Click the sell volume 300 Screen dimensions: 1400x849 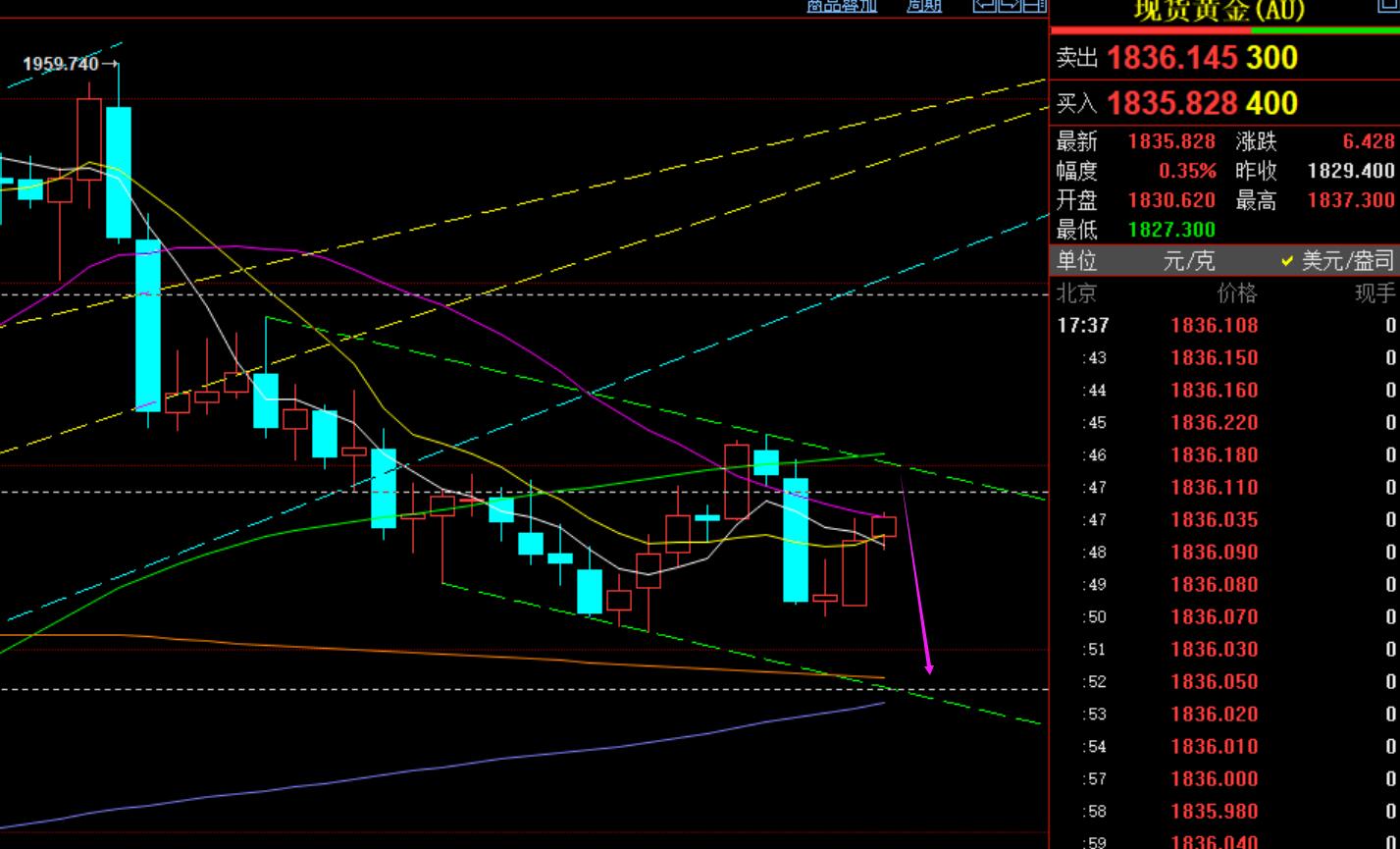click(x=1272, y=58)
